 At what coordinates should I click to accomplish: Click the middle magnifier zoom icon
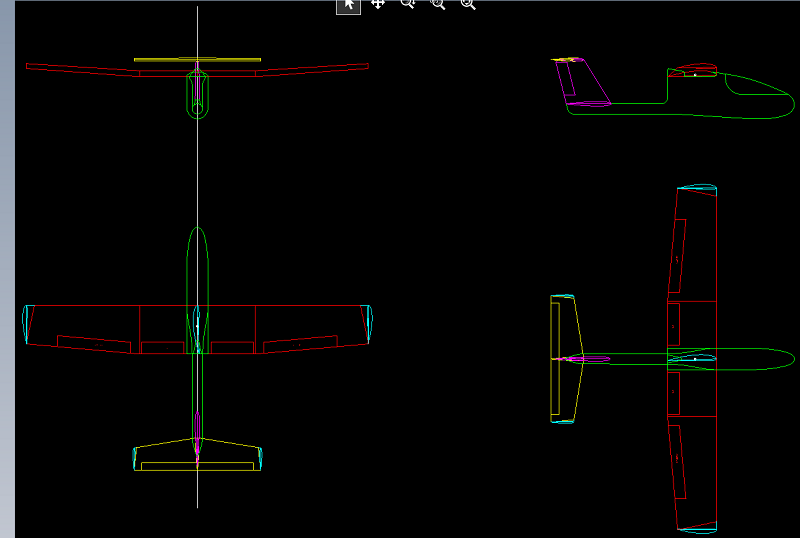coord(438,5)
